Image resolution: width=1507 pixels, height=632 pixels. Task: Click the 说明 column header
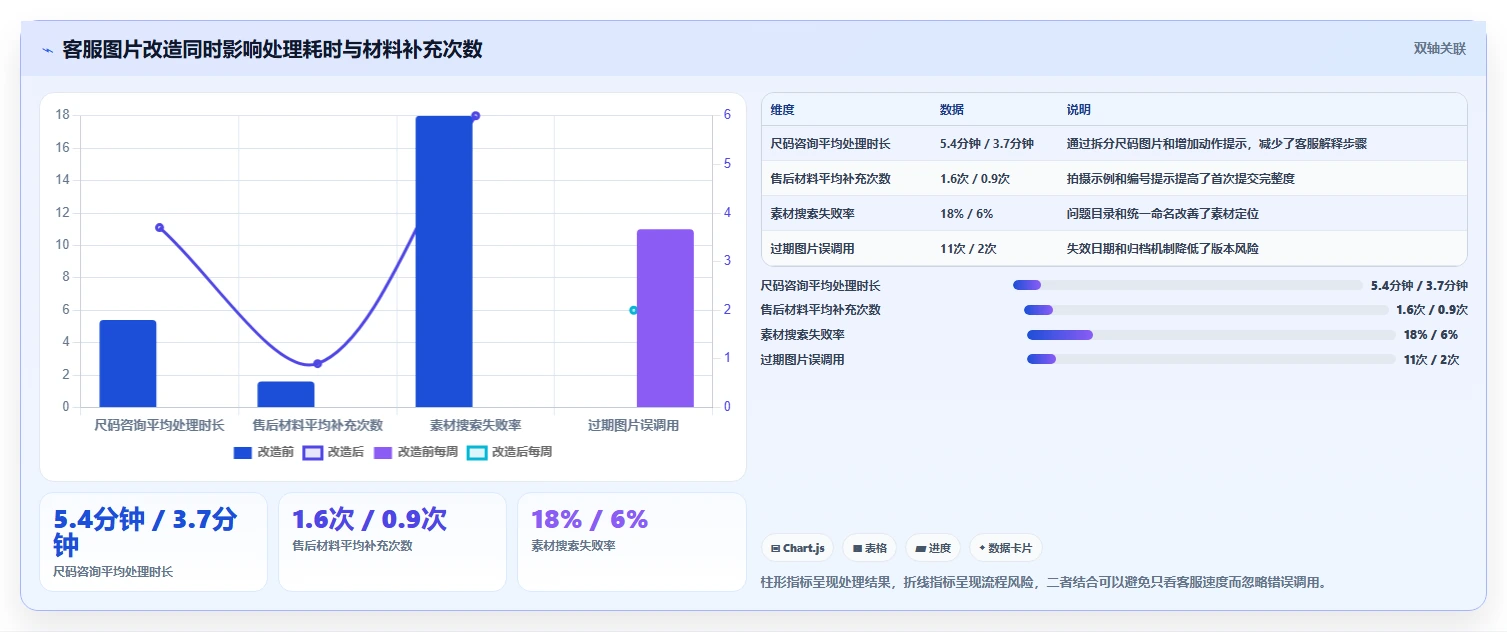point(1079,110)
